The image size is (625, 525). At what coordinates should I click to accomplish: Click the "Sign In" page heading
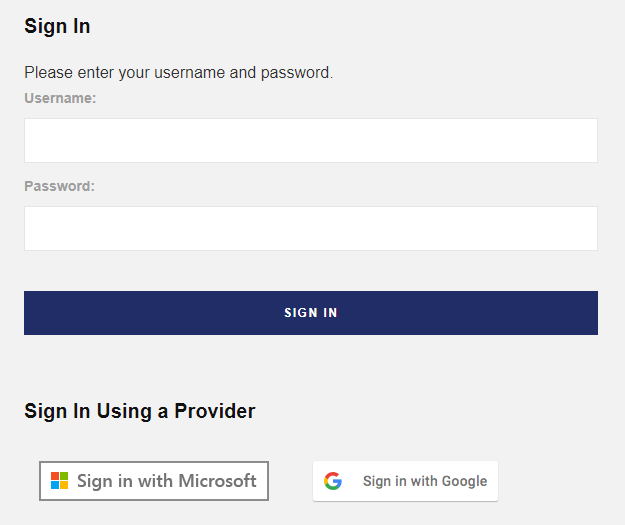coord(57,27)
